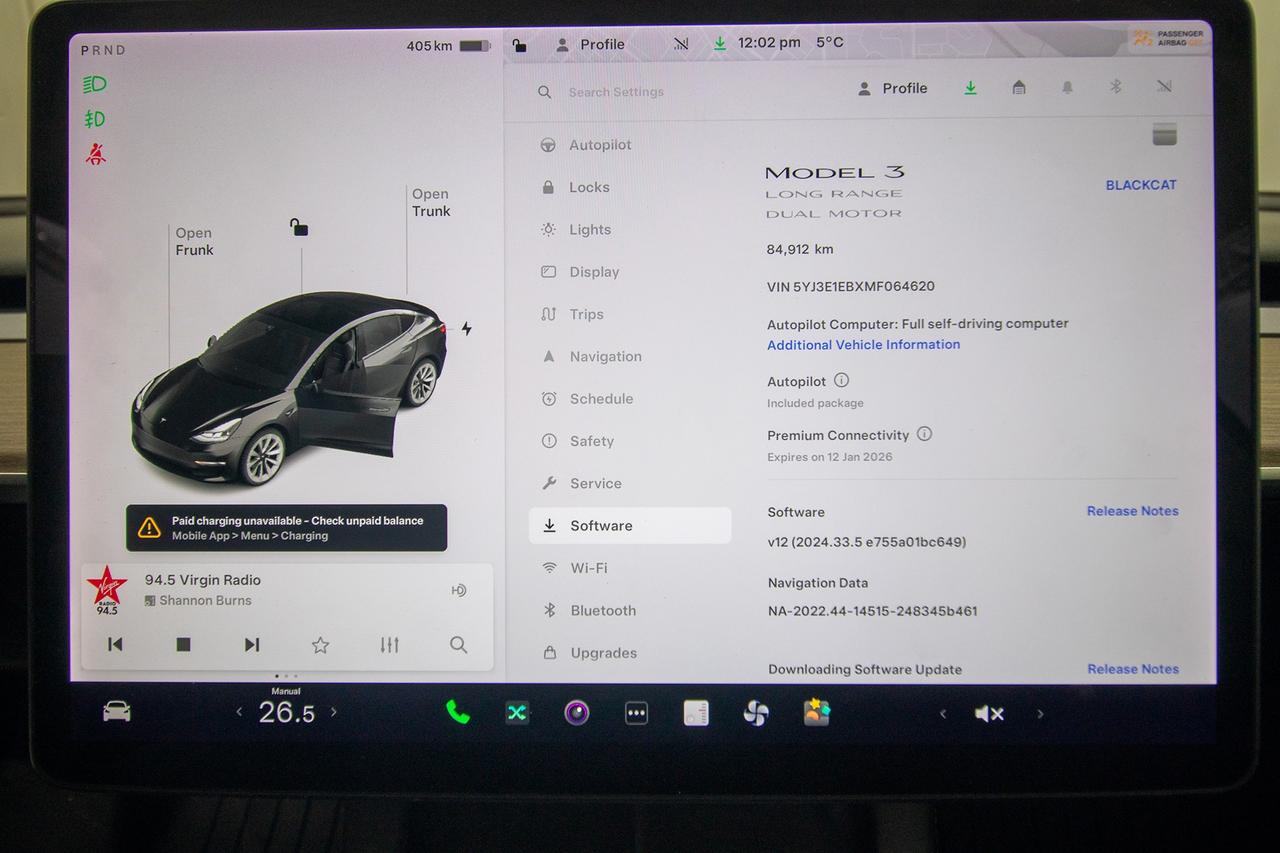Tap the settings header no-signal connectivity icon
The image size is (1280, 853).
point(1164,87)
